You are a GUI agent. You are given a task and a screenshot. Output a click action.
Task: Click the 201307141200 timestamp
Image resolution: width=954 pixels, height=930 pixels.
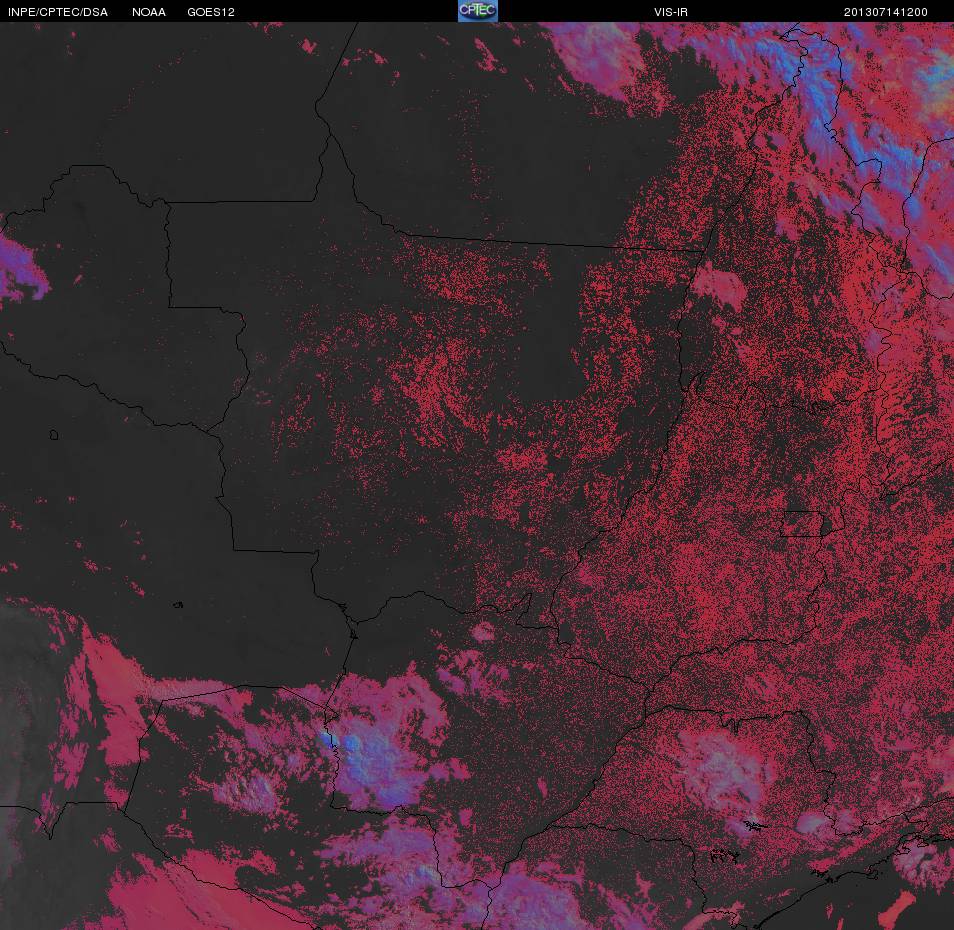tap(885, 12)
